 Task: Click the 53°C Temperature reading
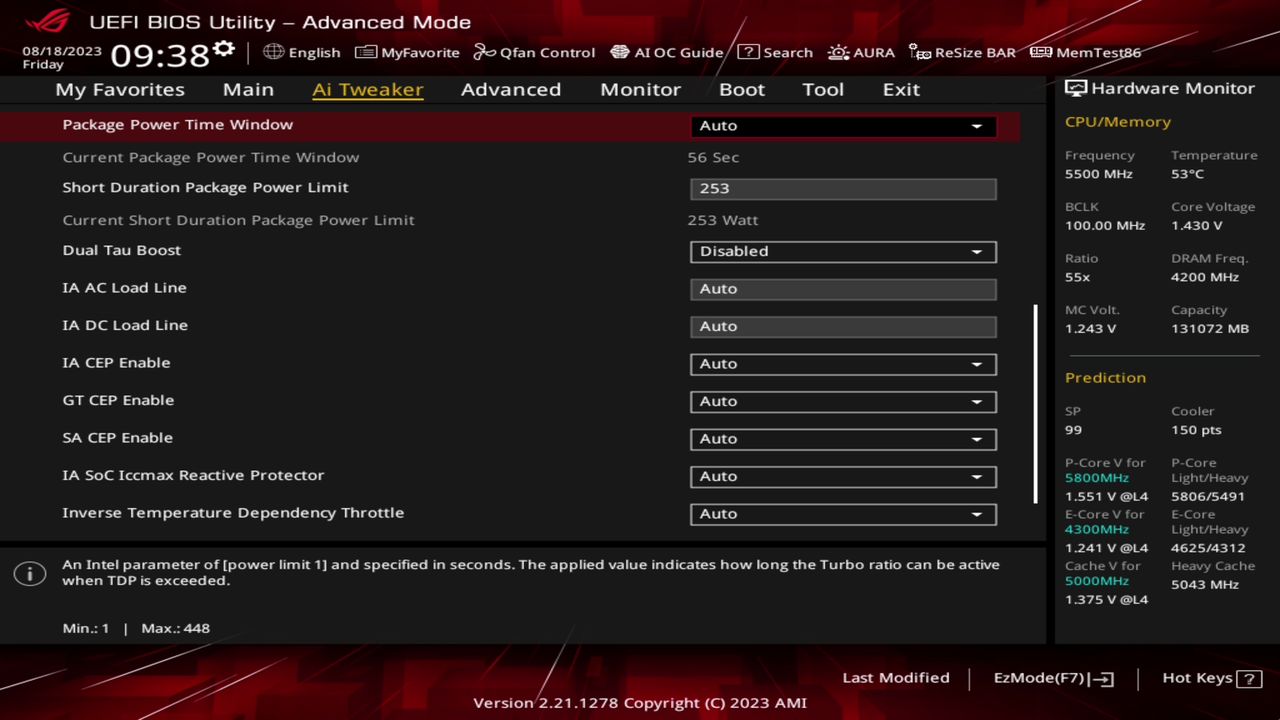pos(1187,174)
